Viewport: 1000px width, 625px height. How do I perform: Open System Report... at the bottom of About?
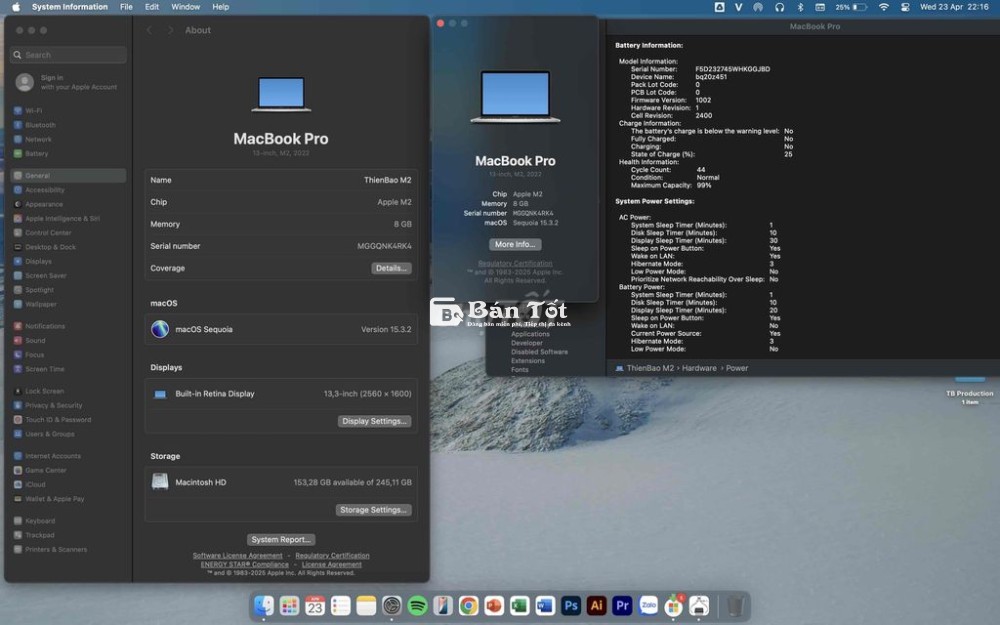click(281, 540)
